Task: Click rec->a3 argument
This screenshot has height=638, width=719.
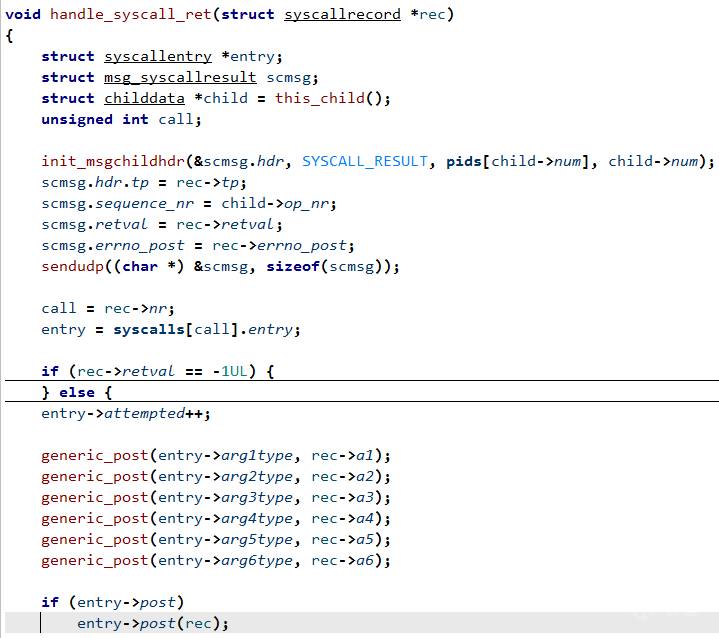Action: click(x=343, y=497)
